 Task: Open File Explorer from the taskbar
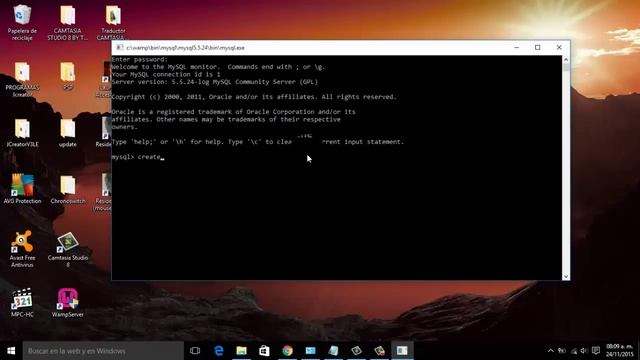[242, 351]
